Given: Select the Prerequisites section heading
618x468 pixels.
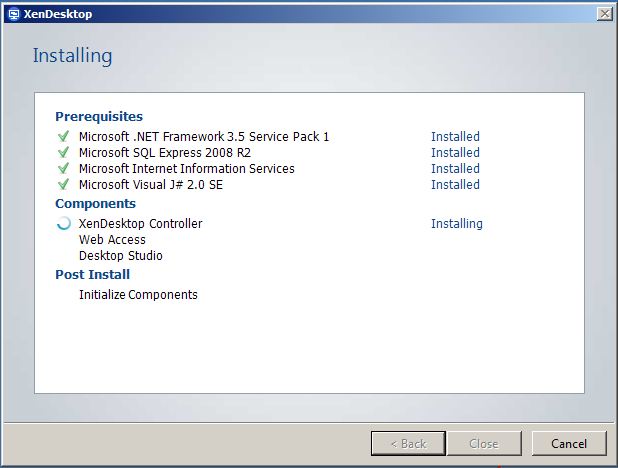Looking at the screenshot, I should coord(99,117).
